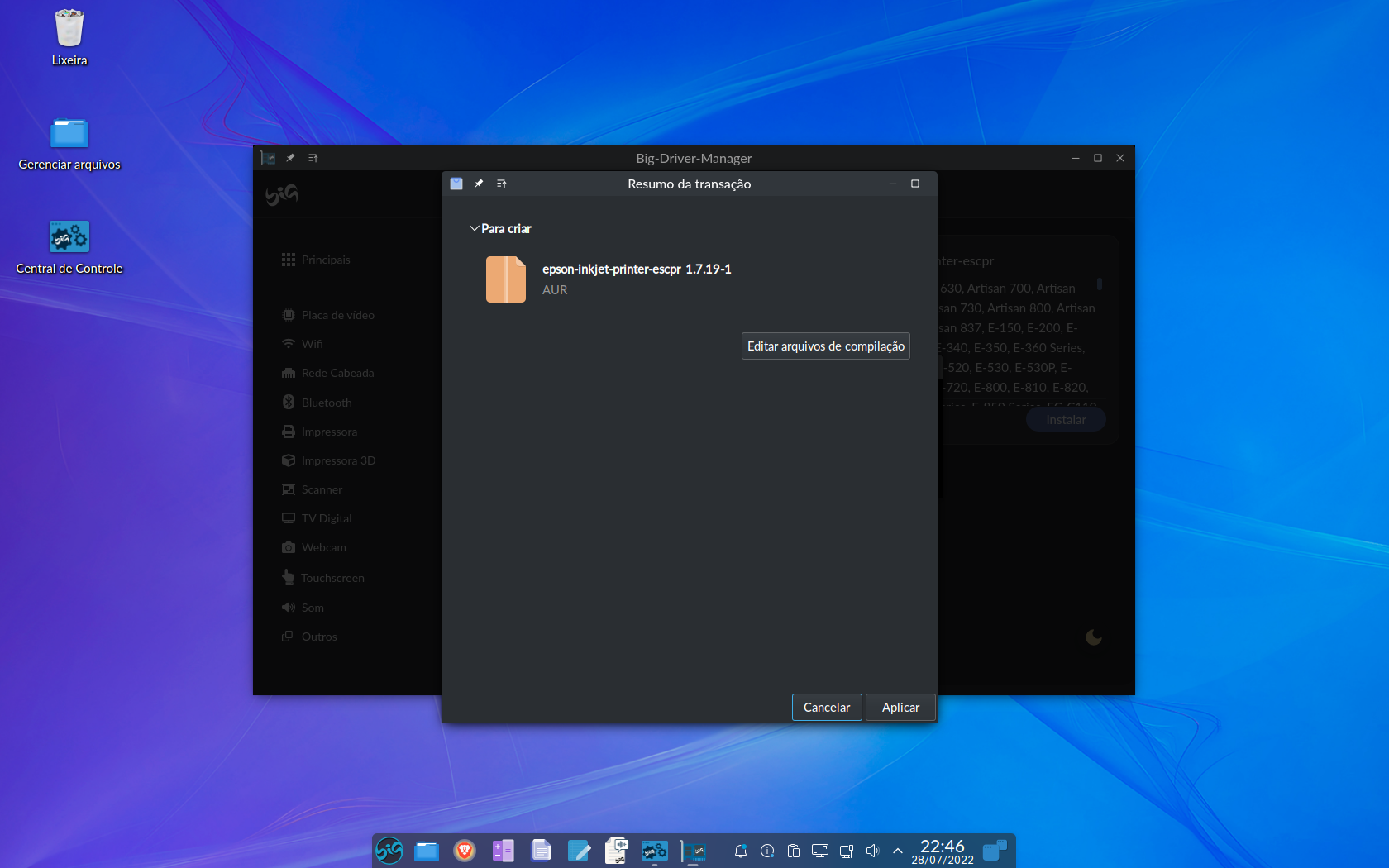Screen dimensions: 1389x868
Task: Apply the transaction with Aplicar
Action: click(900, 707)
